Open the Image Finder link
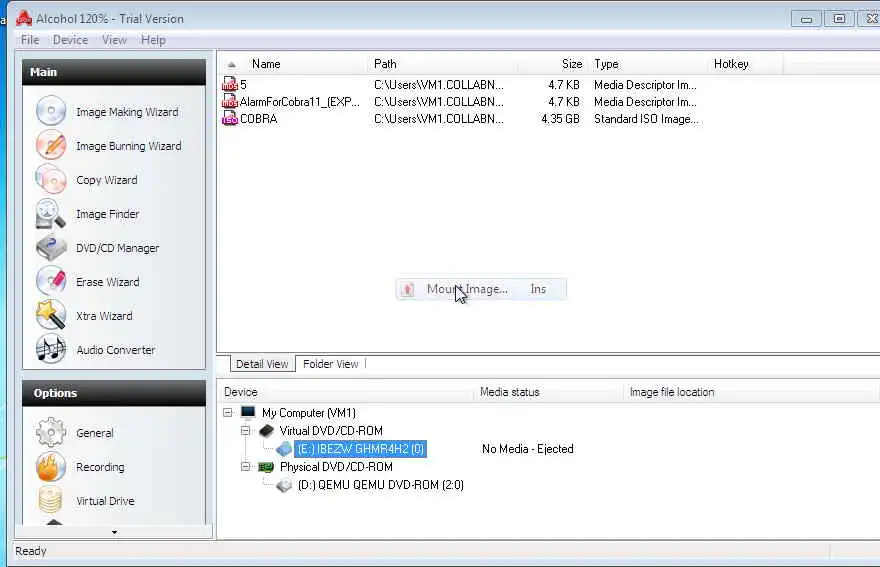This screenshot has width=880, height=567. pyautogui.click(x=108, y=214)
